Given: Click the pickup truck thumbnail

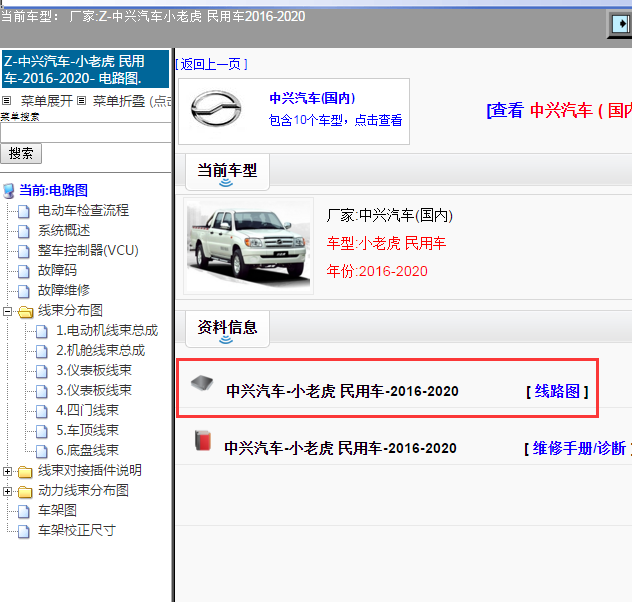Looking at the screenshot, I should point(248,246).
